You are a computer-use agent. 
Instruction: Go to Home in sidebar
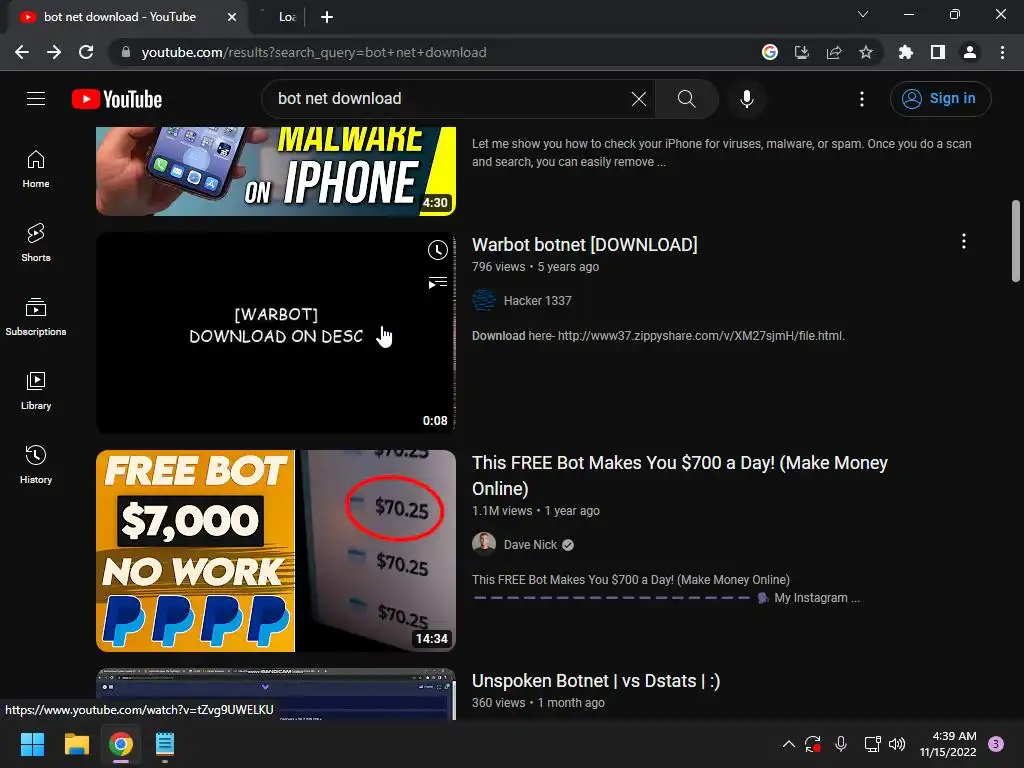click(36, 169)
